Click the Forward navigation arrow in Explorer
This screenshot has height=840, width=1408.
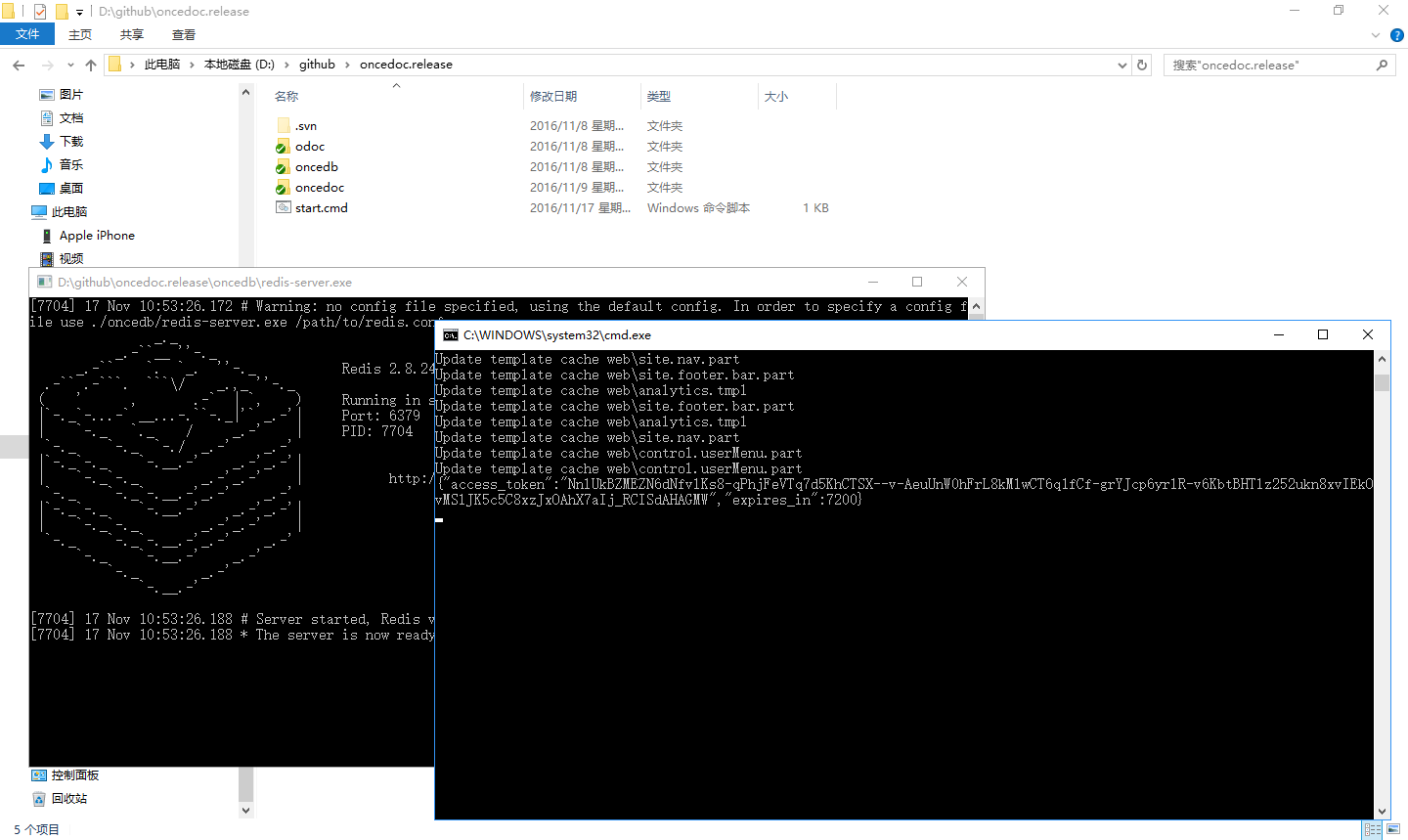click(x=47, y=65)
